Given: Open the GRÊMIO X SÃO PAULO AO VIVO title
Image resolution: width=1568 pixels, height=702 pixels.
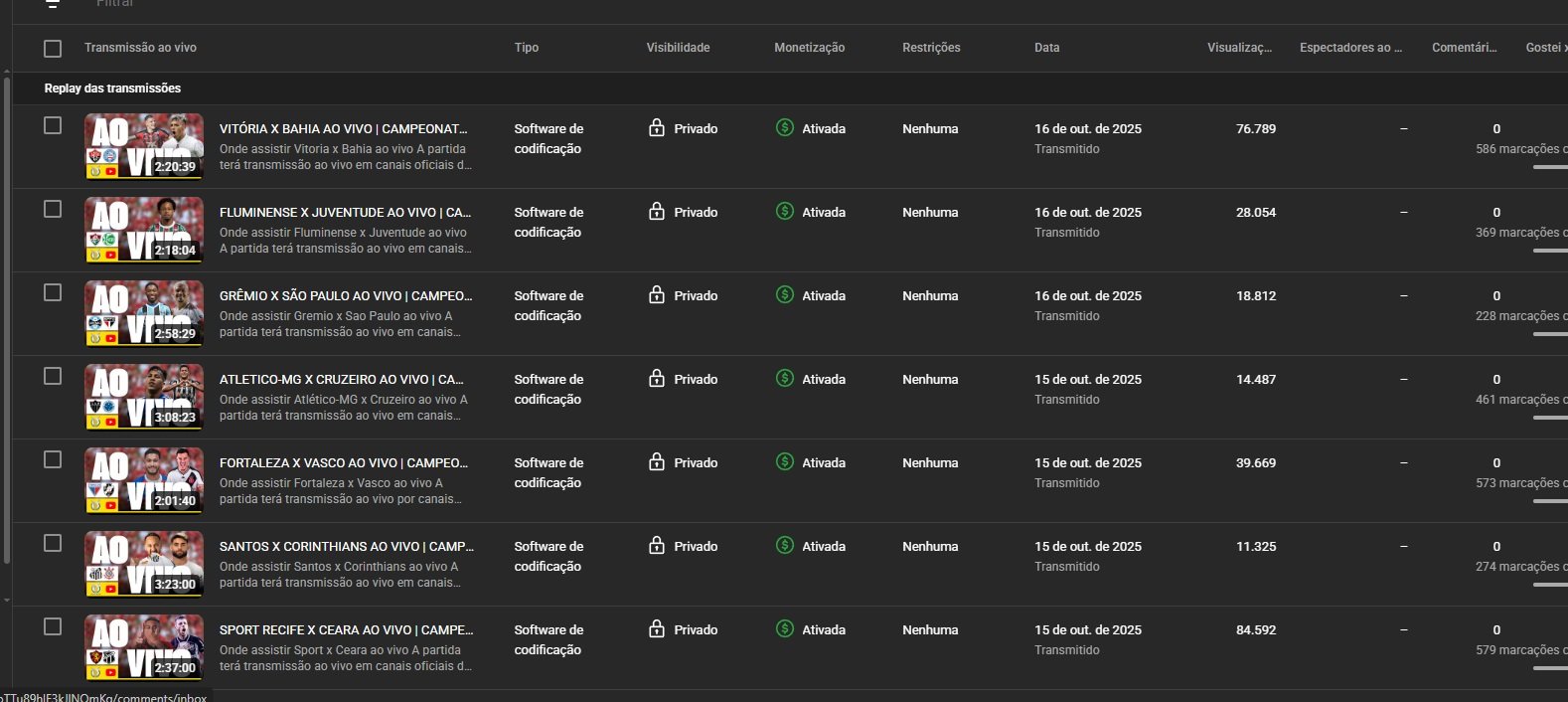Looking at the screenshot, I should (345, 295).
